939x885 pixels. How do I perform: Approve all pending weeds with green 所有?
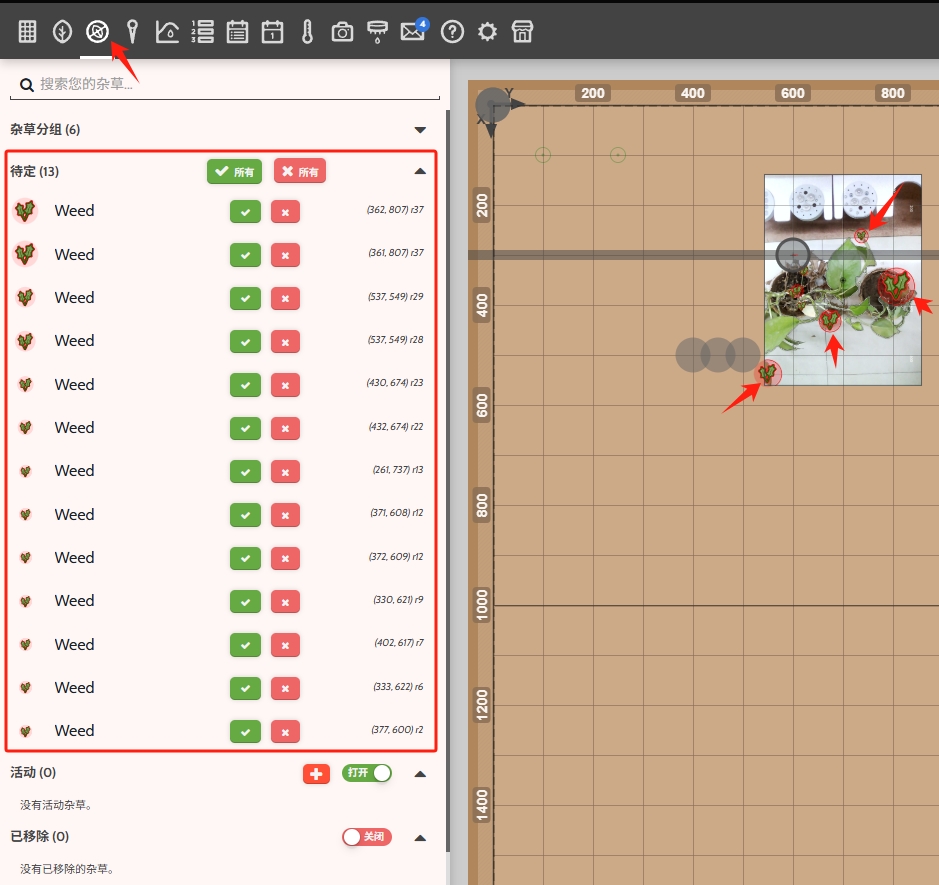click(234, 172)
